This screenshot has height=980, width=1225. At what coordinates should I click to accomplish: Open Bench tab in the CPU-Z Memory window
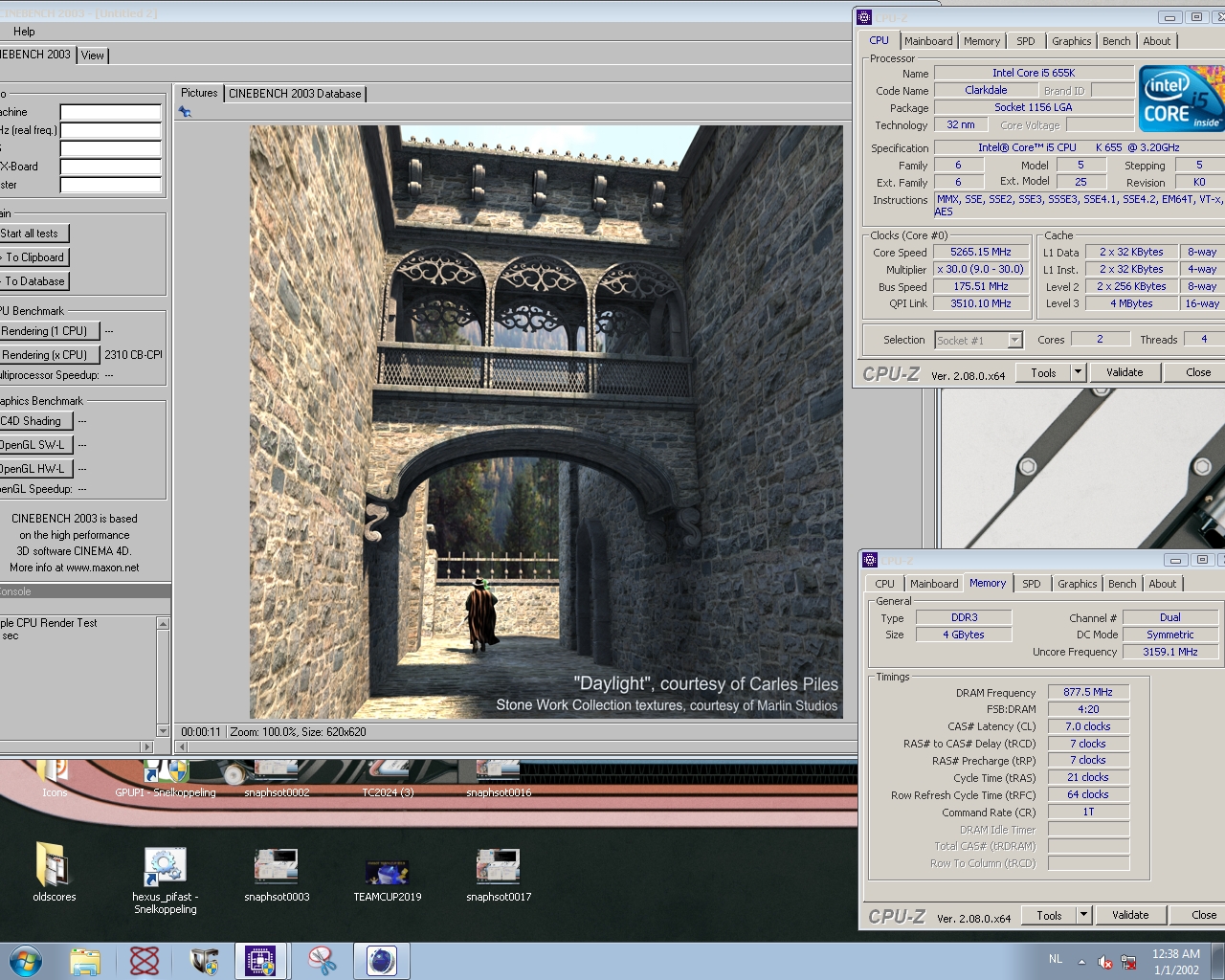(1123, 584)
